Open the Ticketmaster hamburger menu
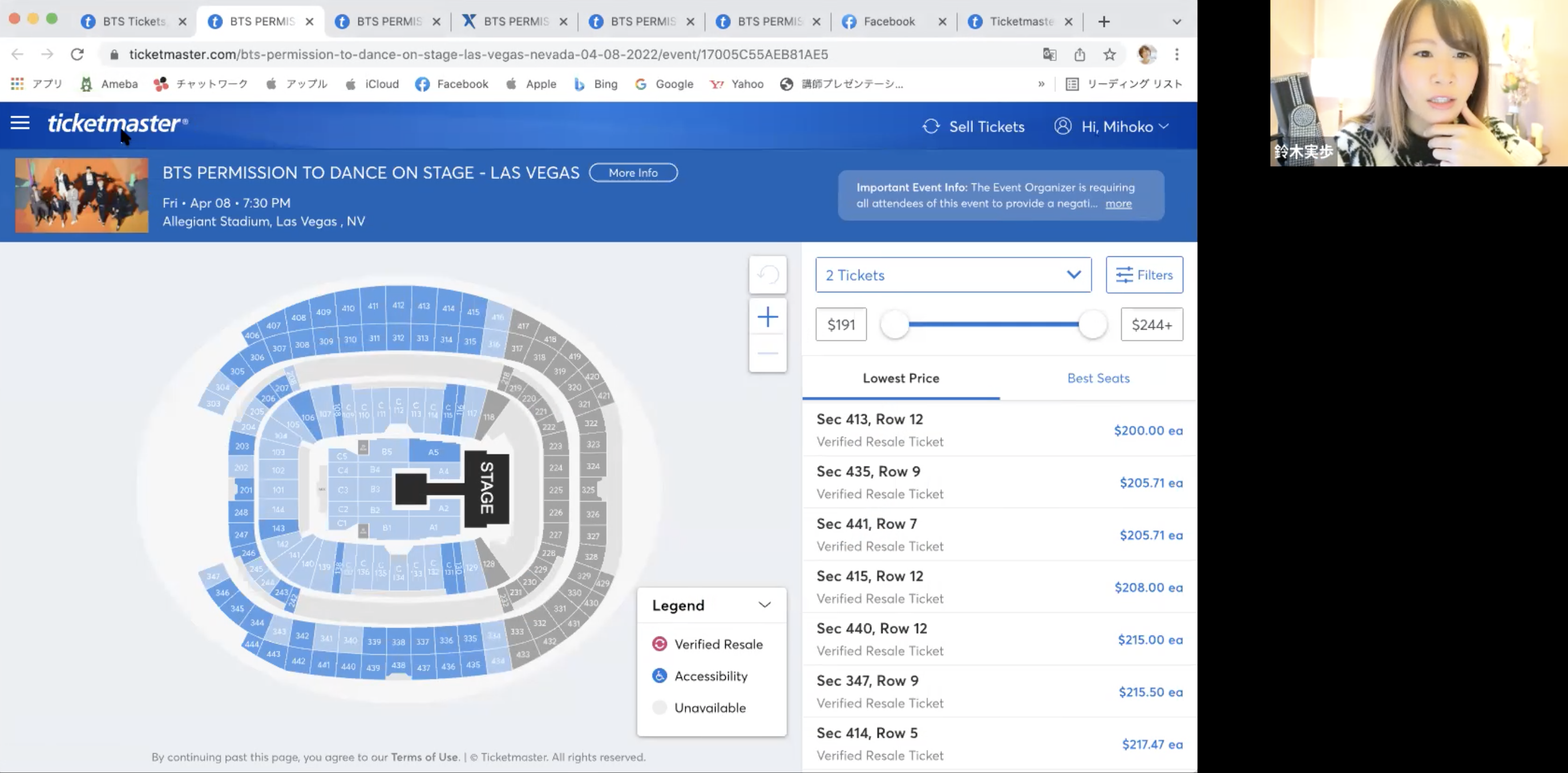Viewport: 1568px width, 773px height. click(20, 124)
